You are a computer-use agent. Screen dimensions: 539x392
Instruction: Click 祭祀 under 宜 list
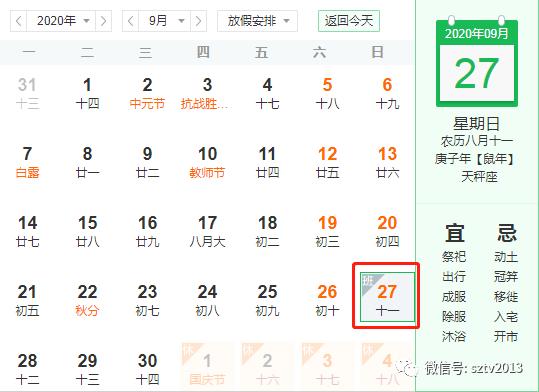(x=454, y=257)
